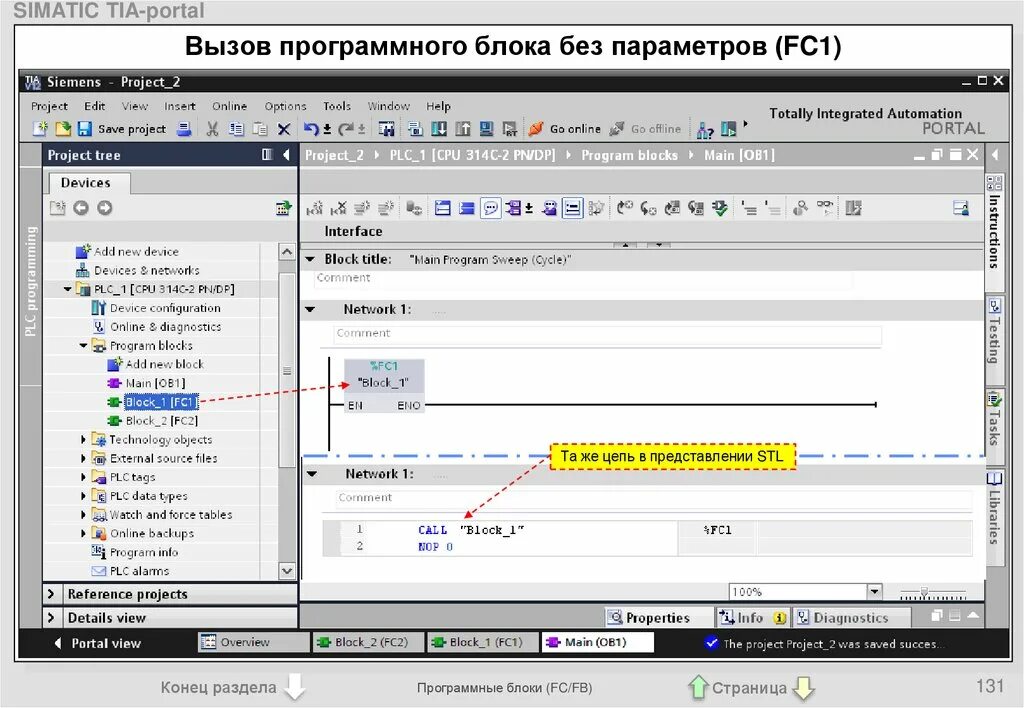Expand the PLC data types folder
Viewport: 1024px width, 708px height.
coord(83,496)
